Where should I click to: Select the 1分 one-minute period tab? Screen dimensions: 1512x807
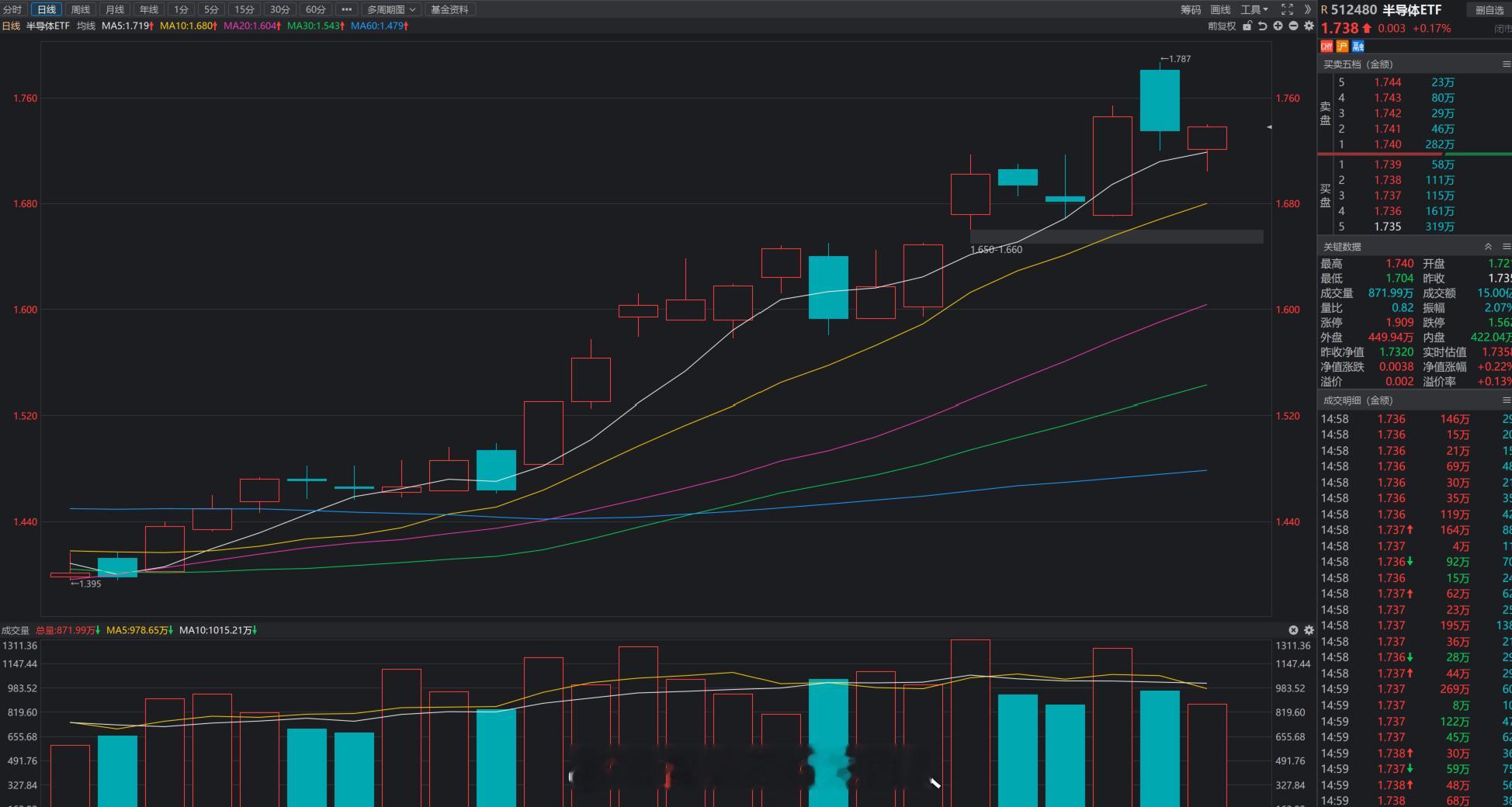click(181, 9)
